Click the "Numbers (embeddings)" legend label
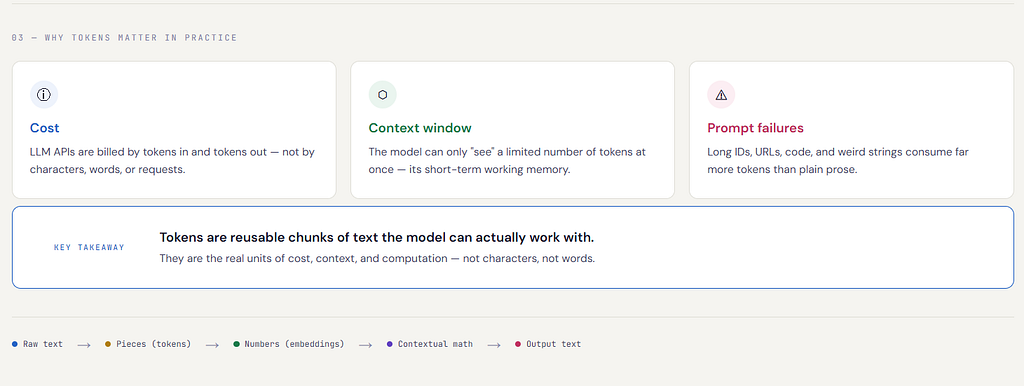The image size is (1024, 386). pos(294,344)
